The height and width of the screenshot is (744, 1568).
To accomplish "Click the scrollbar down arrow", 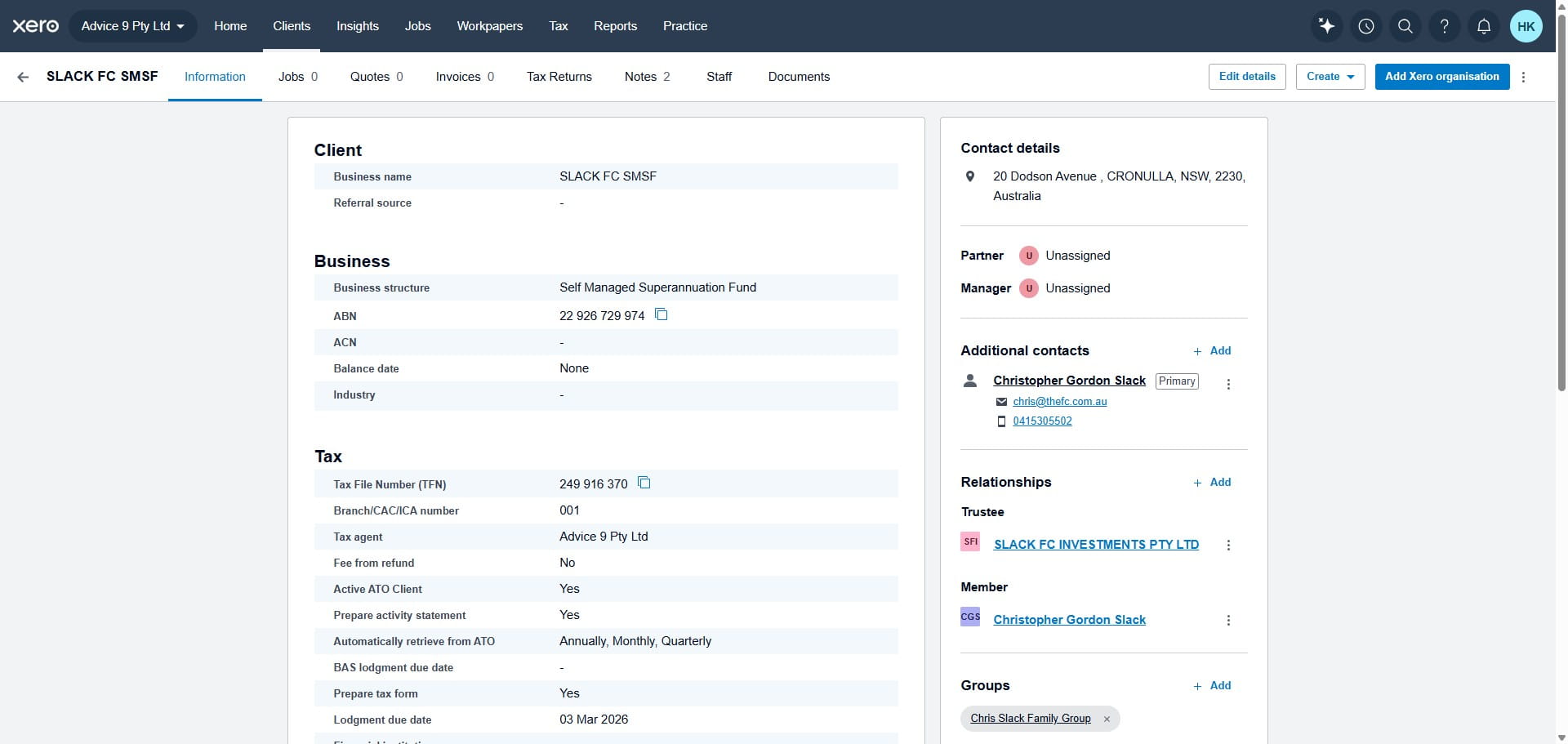I will (x=1561, y=738).
